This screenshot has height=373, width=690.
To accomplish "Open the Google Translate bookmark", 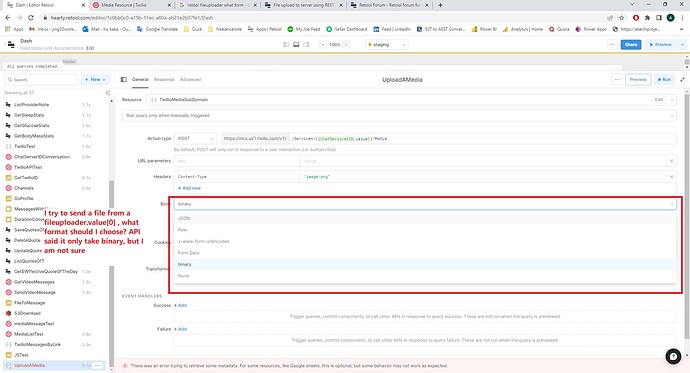I will [x=158, y=29].
